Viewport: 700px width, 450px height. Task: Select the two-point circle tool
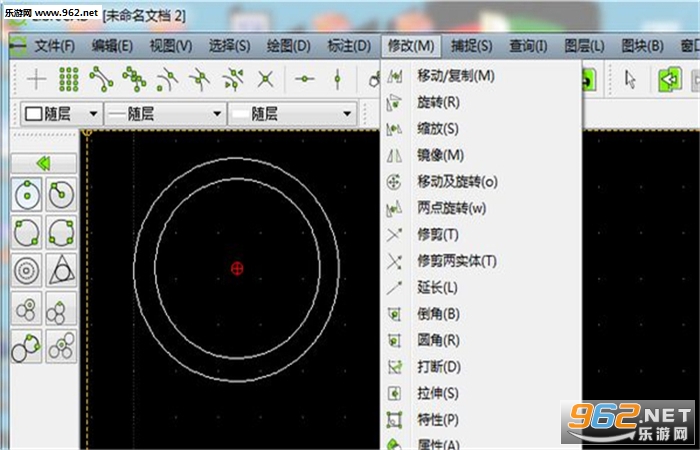tap(27, 232)
